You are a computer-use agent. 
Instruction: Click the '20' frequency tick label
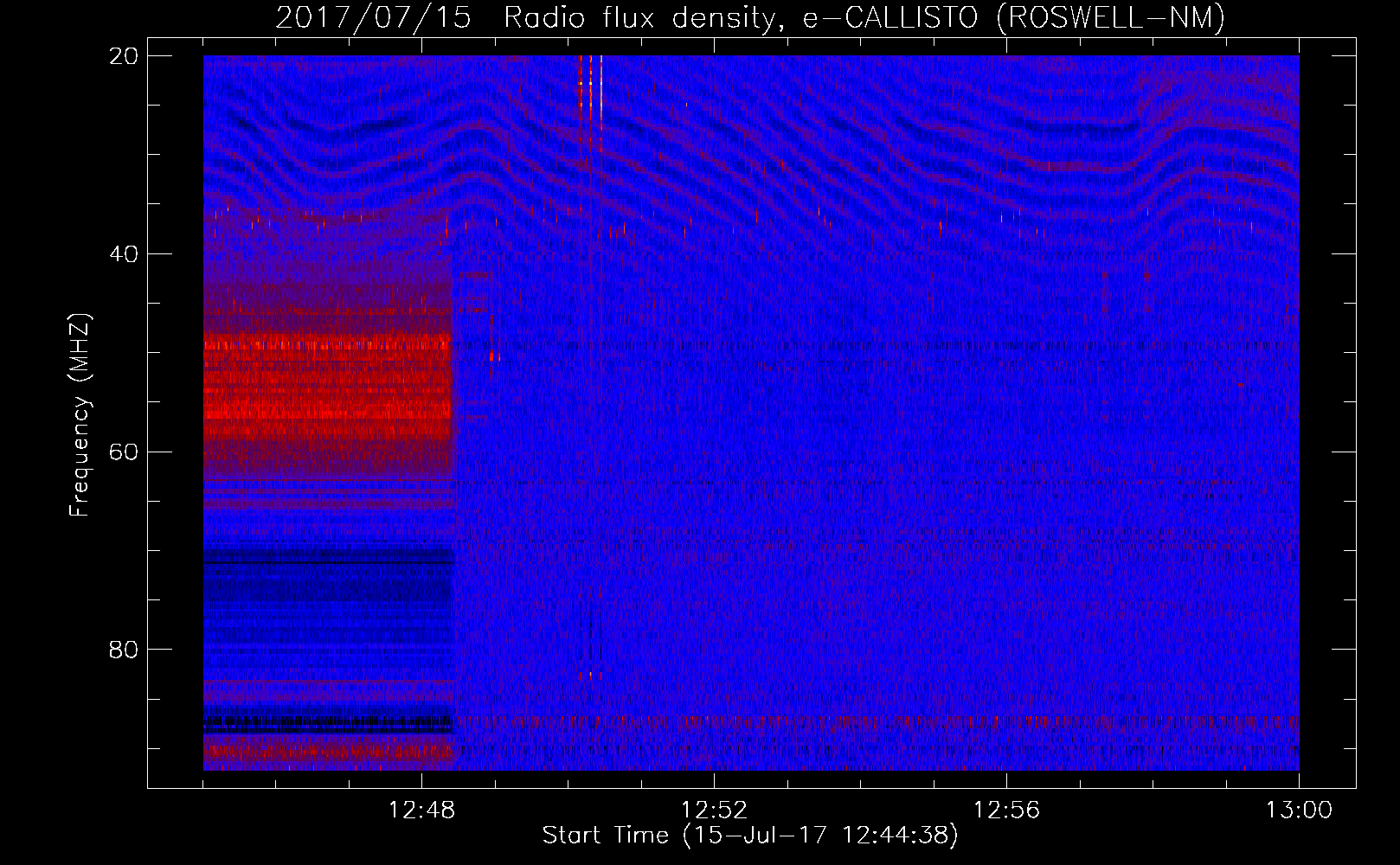click(124, 56)
